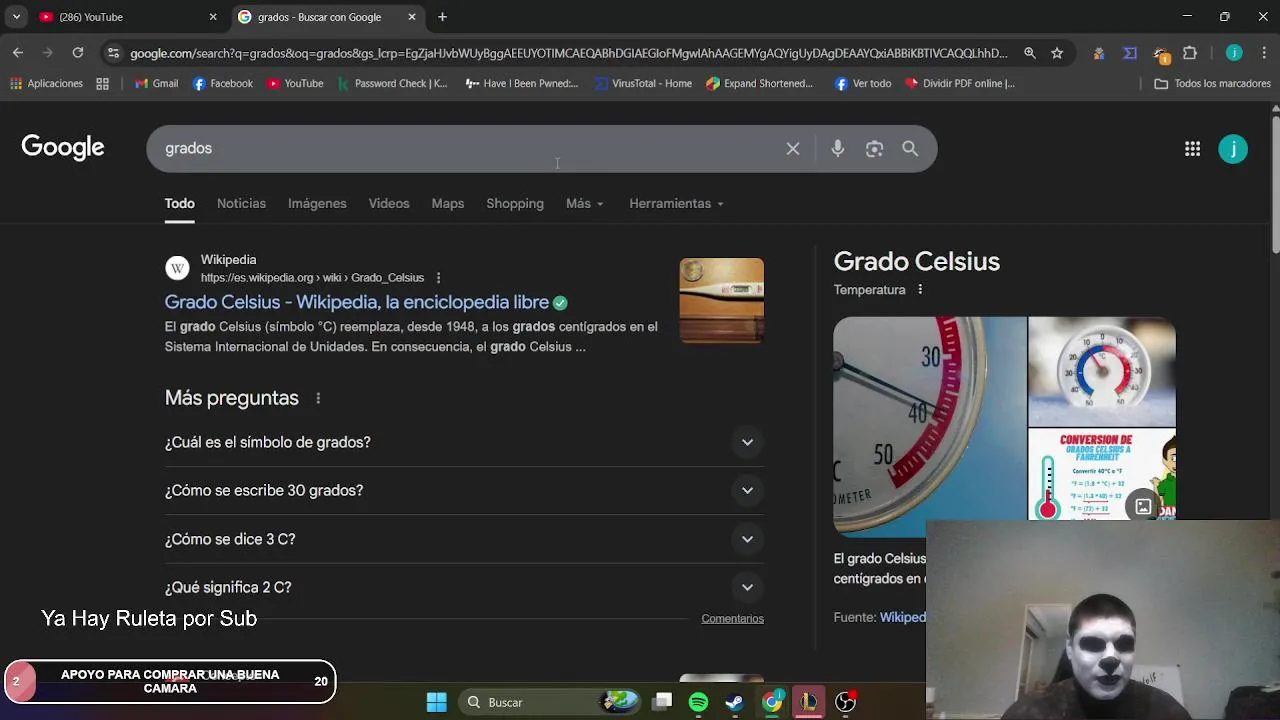Open the tab search dropdown arrow

click(16, 17)
